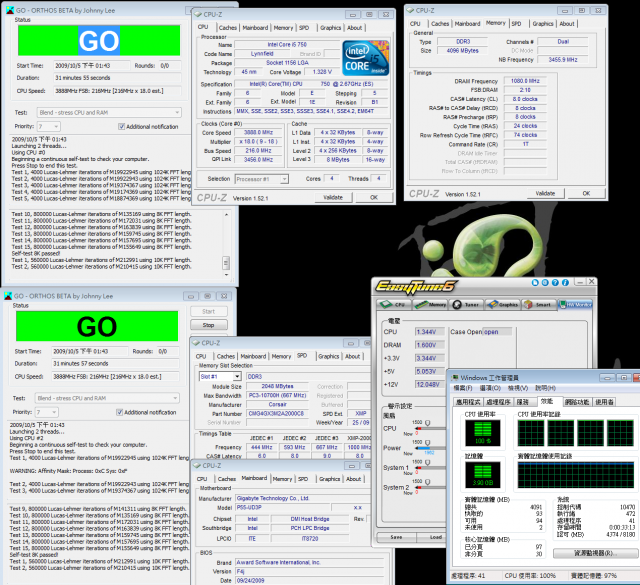Click Validate in the Memory CPU-Z window
640x585 pixels.
[545, 194]
